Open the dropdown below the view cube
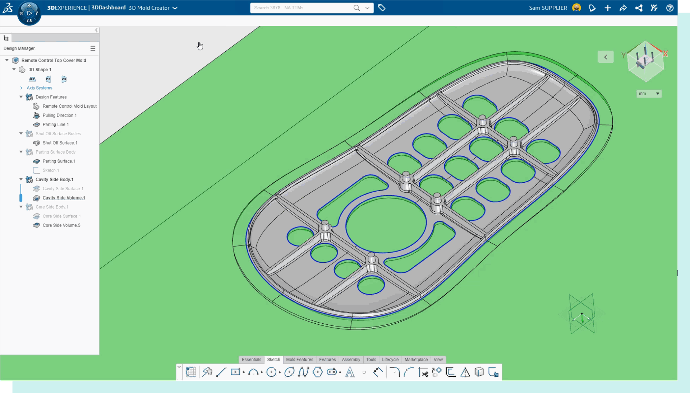 coord(649,94)
